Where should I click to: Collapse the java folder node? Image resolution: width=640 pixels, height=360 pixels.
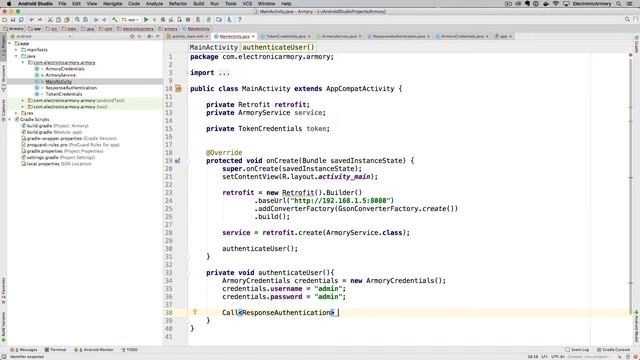coord(16,56)
